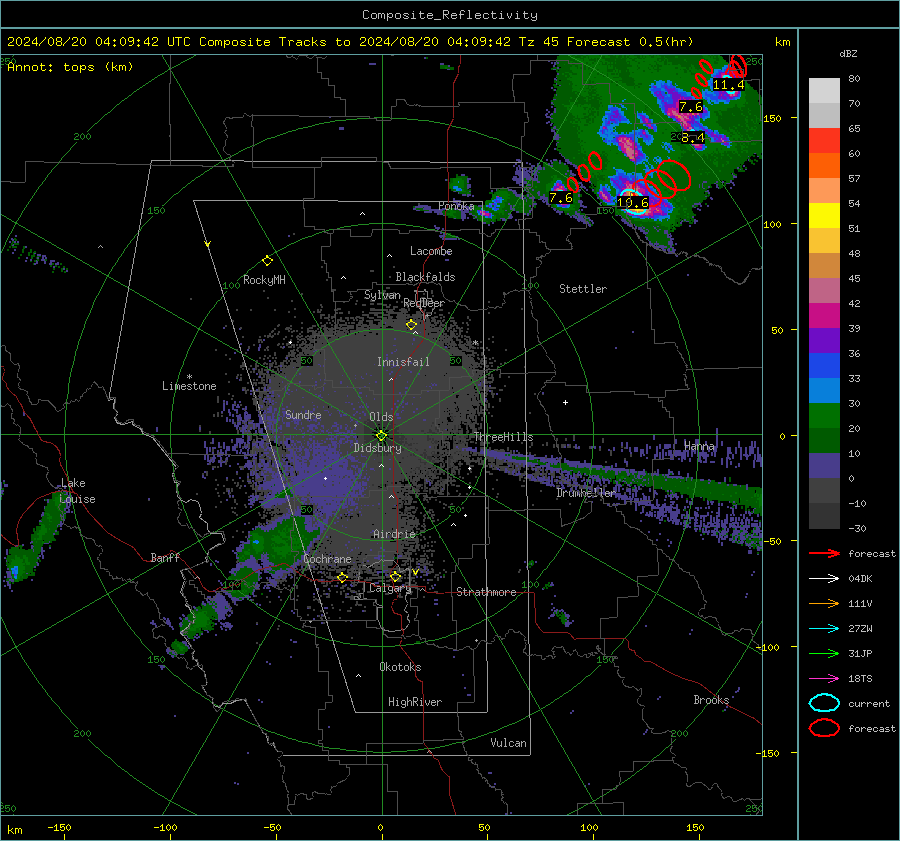Click the Composite_Reflectivity title

point(450,15)
